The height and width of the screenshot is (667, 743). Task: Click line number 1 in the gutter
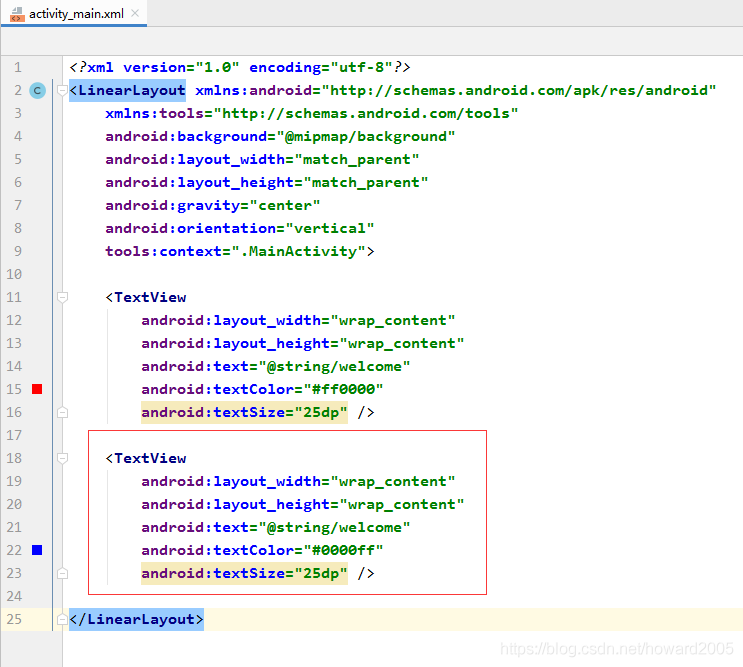18,67
